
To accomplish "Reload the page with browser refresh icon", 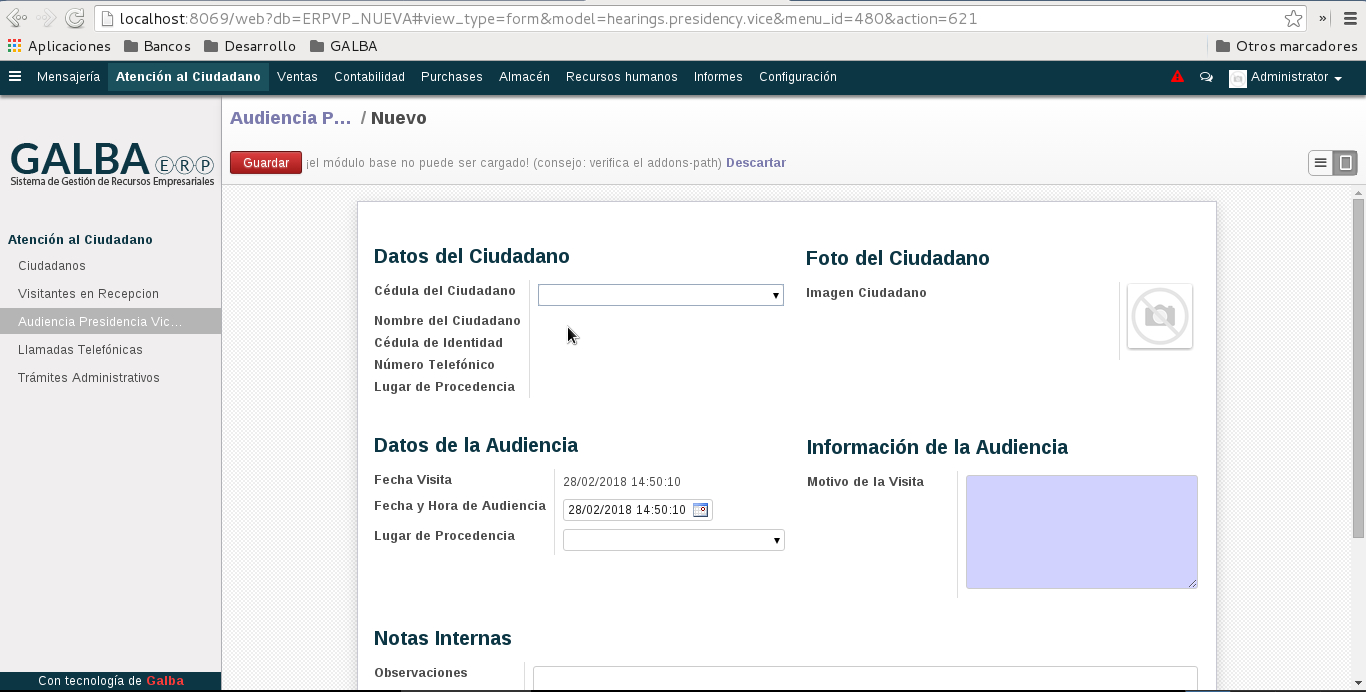I will pyautogui.click(x=74, y=18).
